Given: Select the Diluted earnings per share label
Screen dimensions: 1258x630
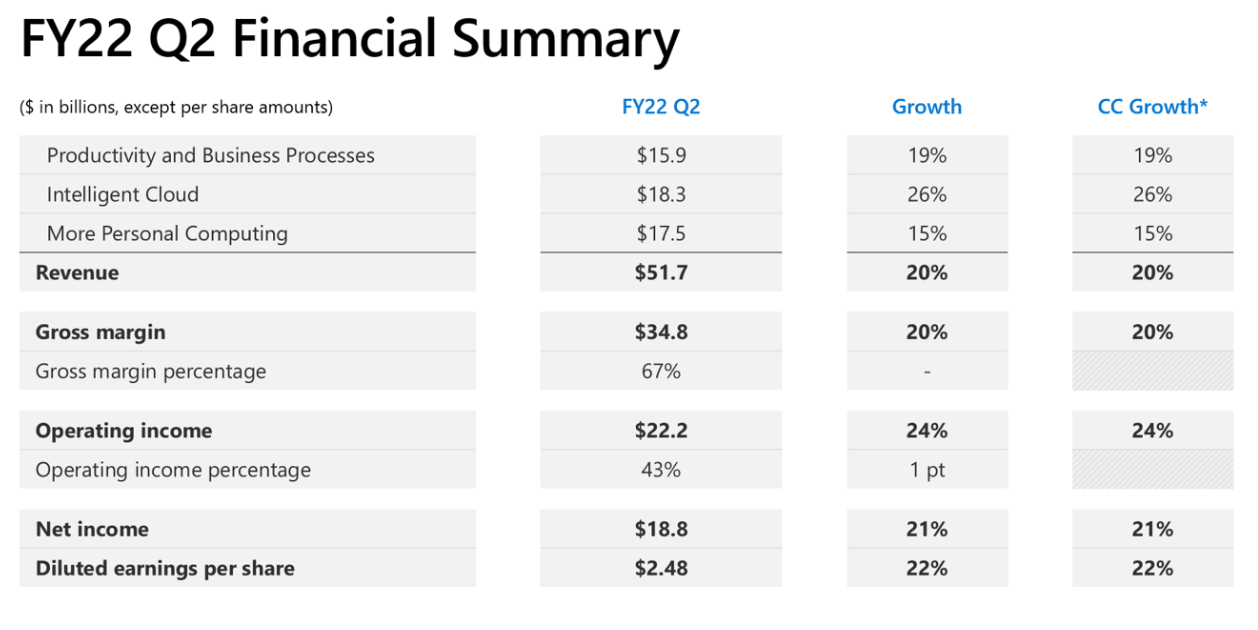Looking at the screenshot, I should click(165, 569).
